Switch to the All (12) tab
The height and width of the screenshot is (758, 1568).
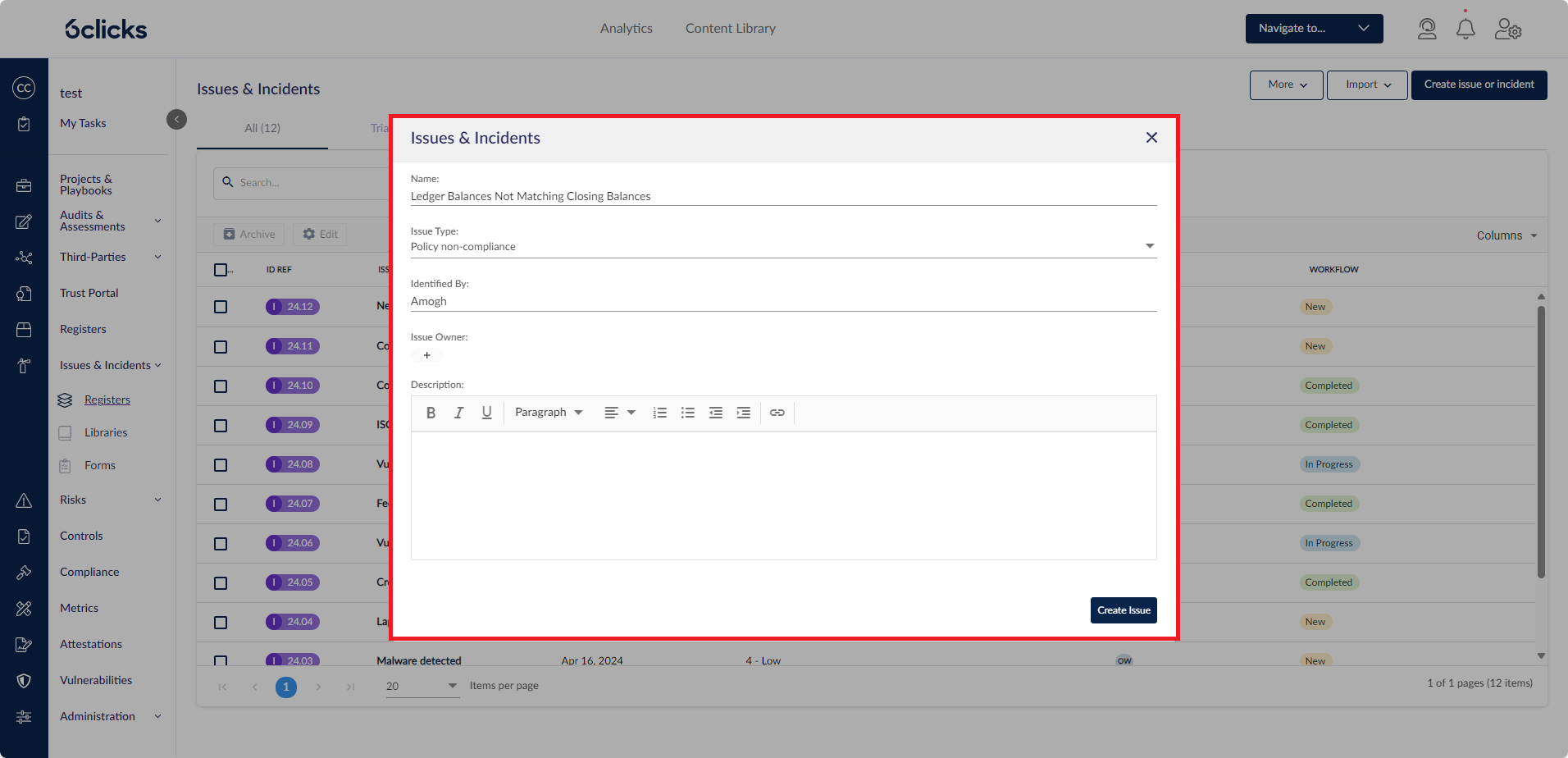click(x=262, y=128)
